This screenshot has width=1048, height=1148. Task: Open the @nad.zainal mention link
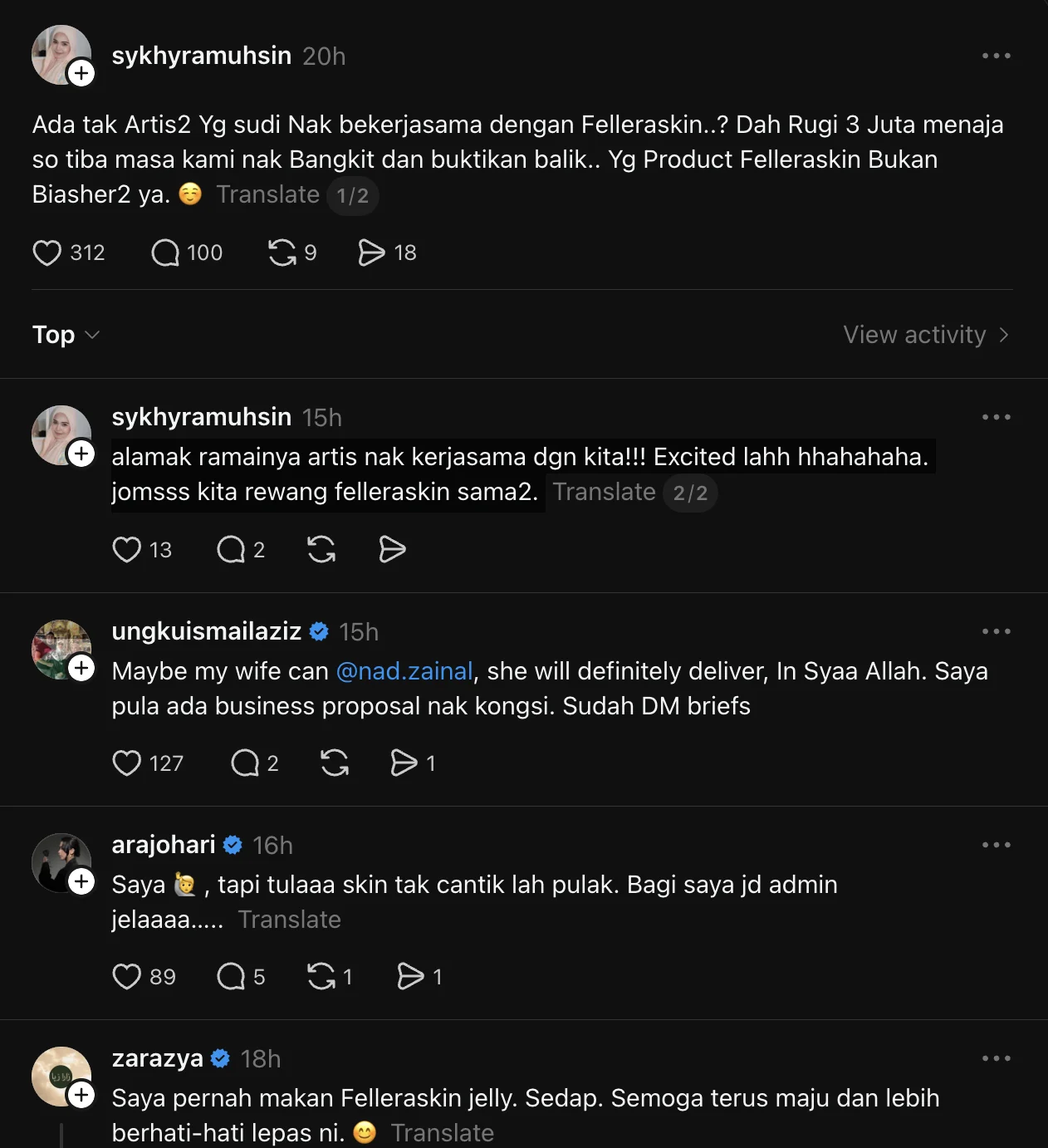tap(404, 671)
